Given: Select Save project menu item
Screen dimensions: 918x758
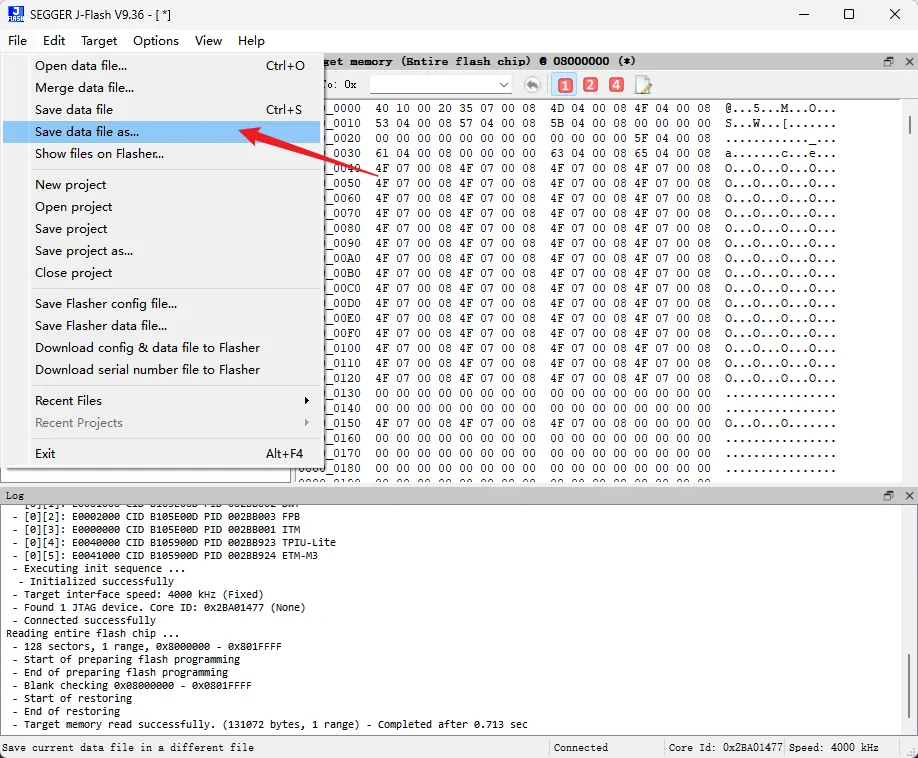Looking at the screenshot, I should [x=162, y=229].
